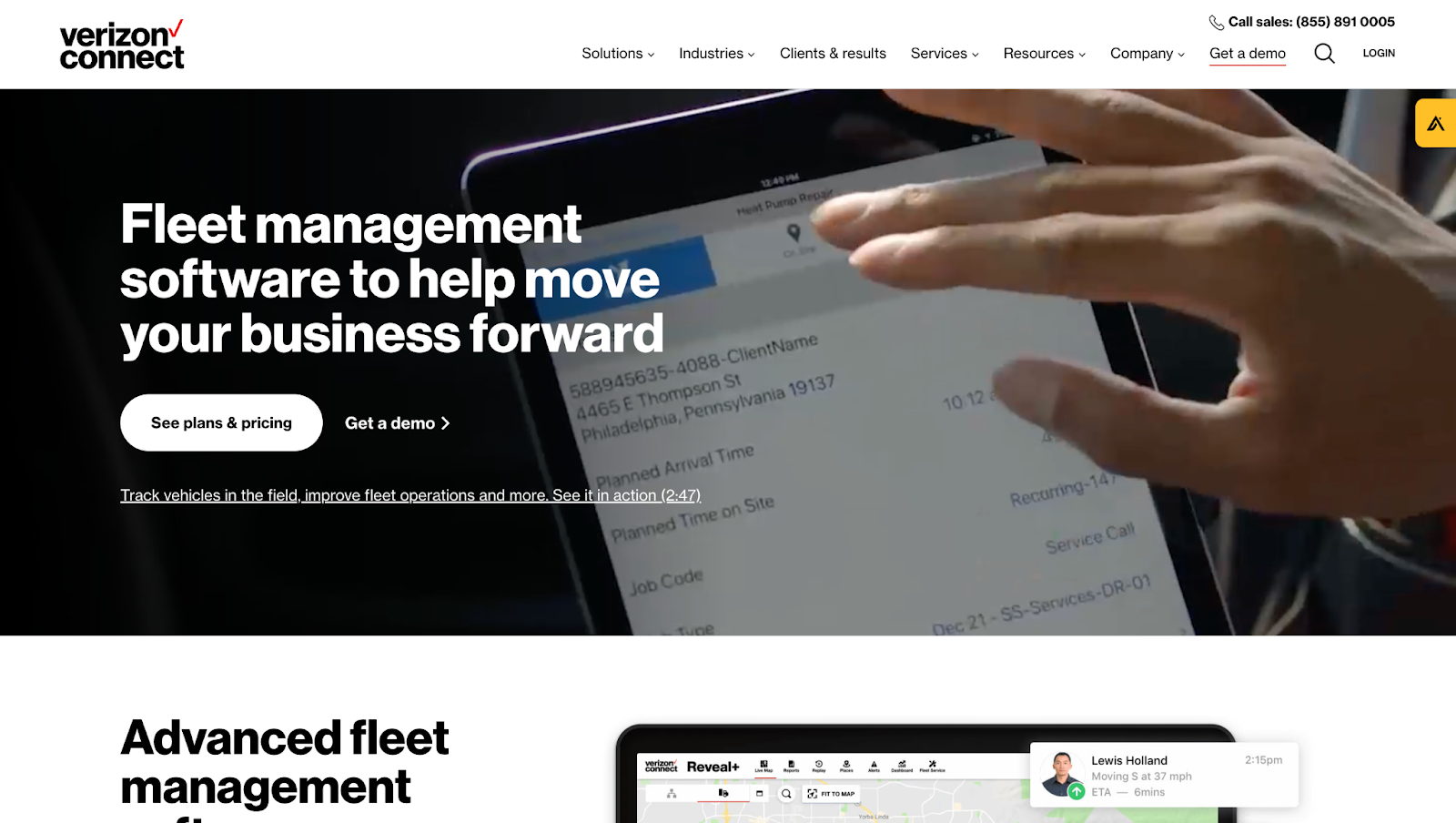The image size is (1456, 823).
Task: Click the Moving S at 37 mph status
Action: click(1141, 777)
